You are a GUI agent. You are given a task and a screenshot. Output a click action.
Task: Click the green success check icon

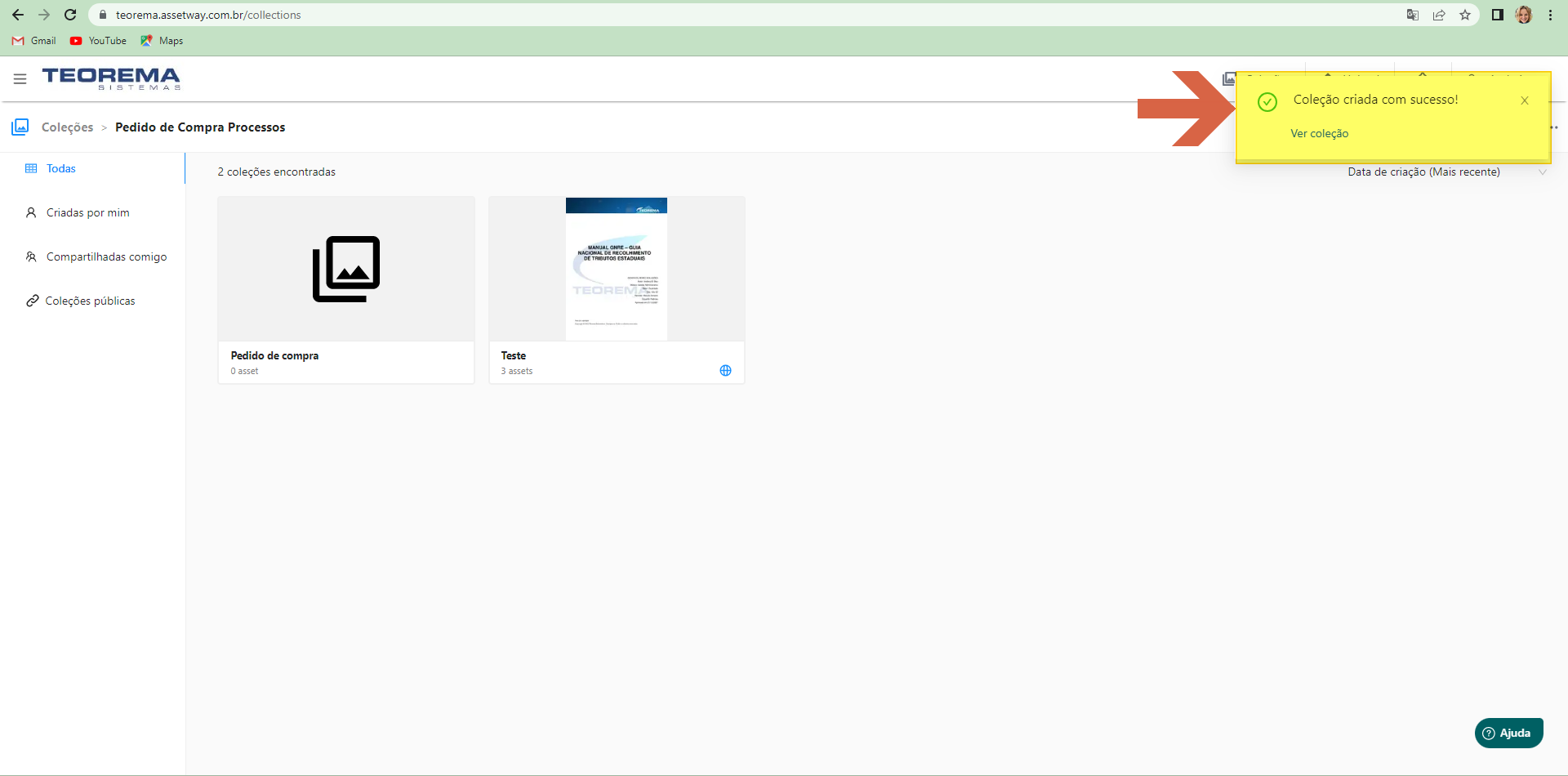pos(1267,102)
